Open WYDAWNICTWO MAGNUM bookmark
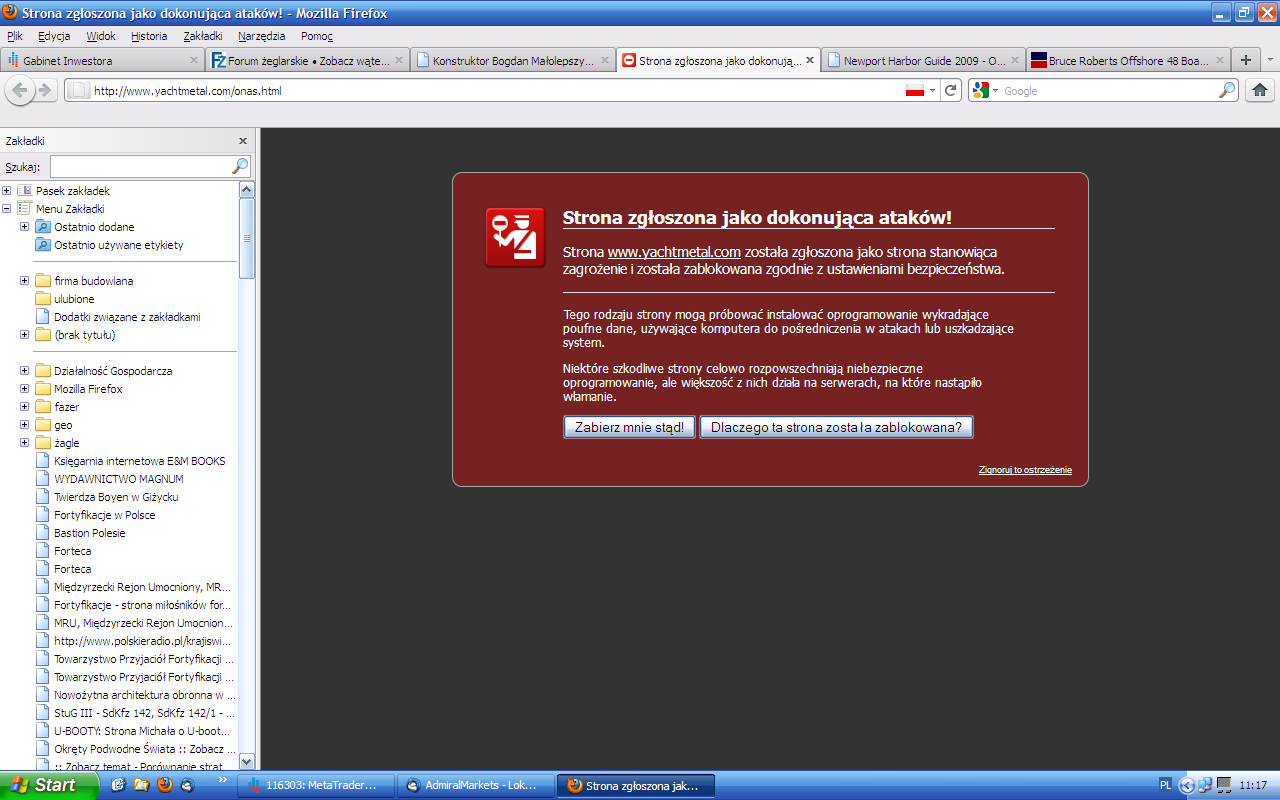 109,479
